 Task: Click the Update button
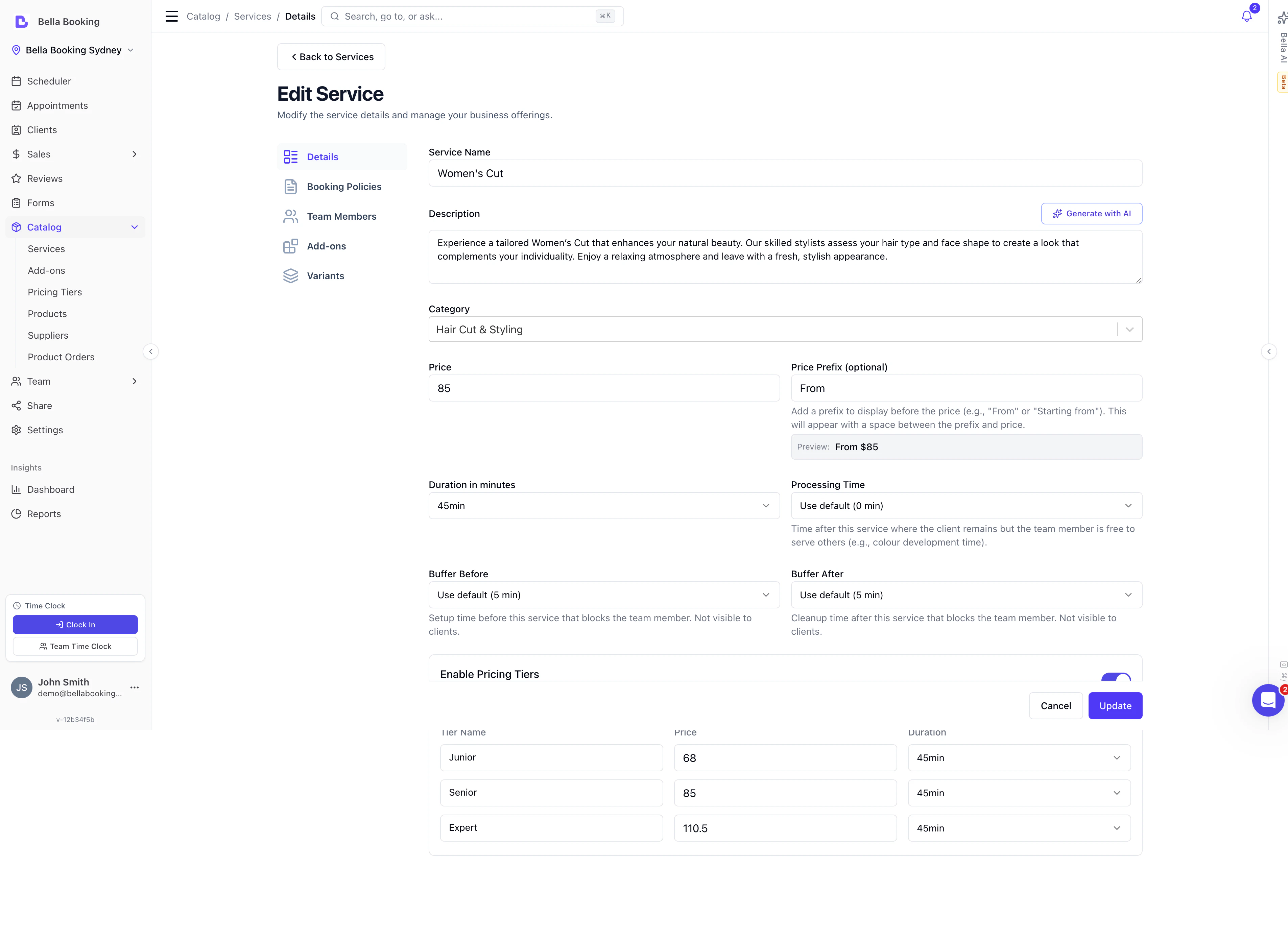tap(1115, 705)
